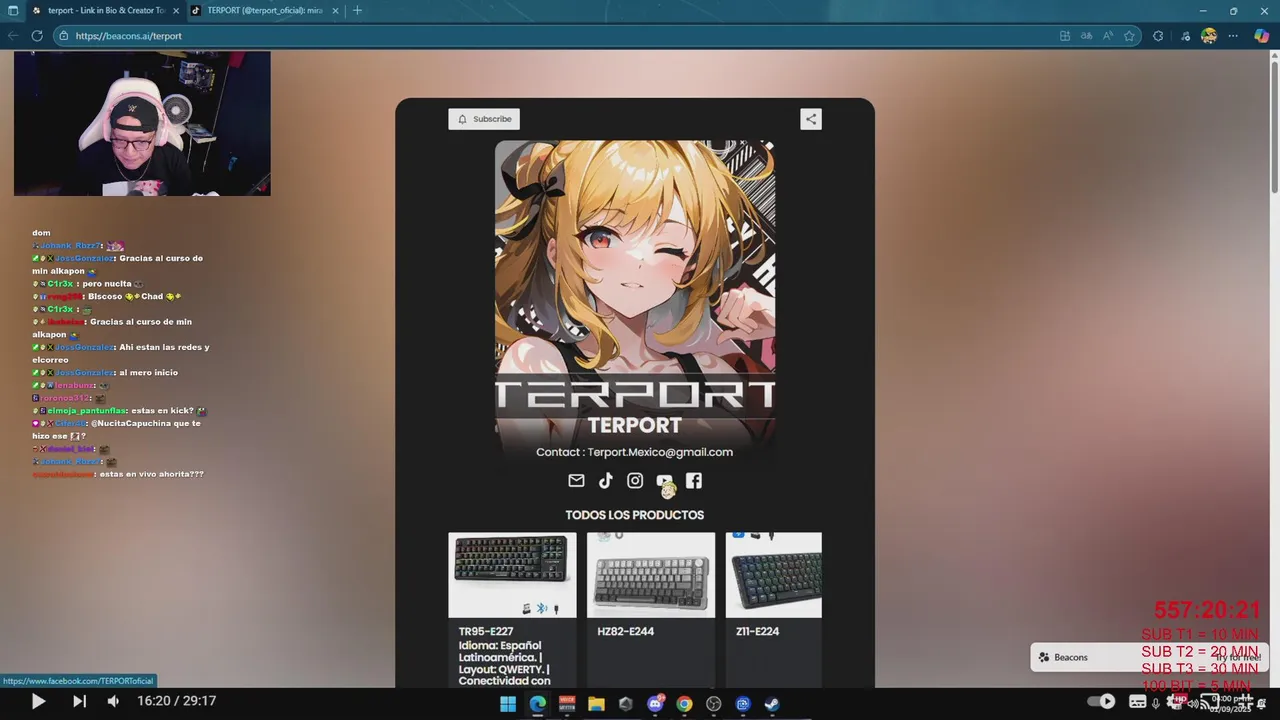This screenshot has height=720, width=1280.
Task: Subscribe with the bell Subscribe button
Action: 484,119
